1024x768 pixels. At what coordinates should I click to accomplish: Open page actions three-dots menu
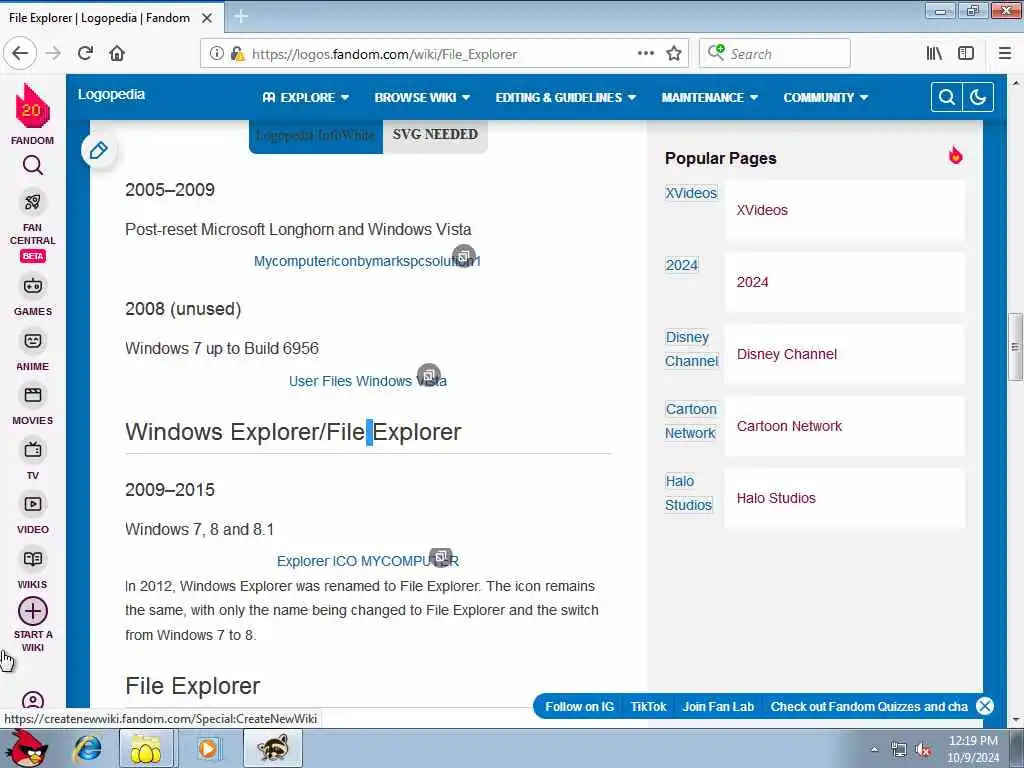646,54
